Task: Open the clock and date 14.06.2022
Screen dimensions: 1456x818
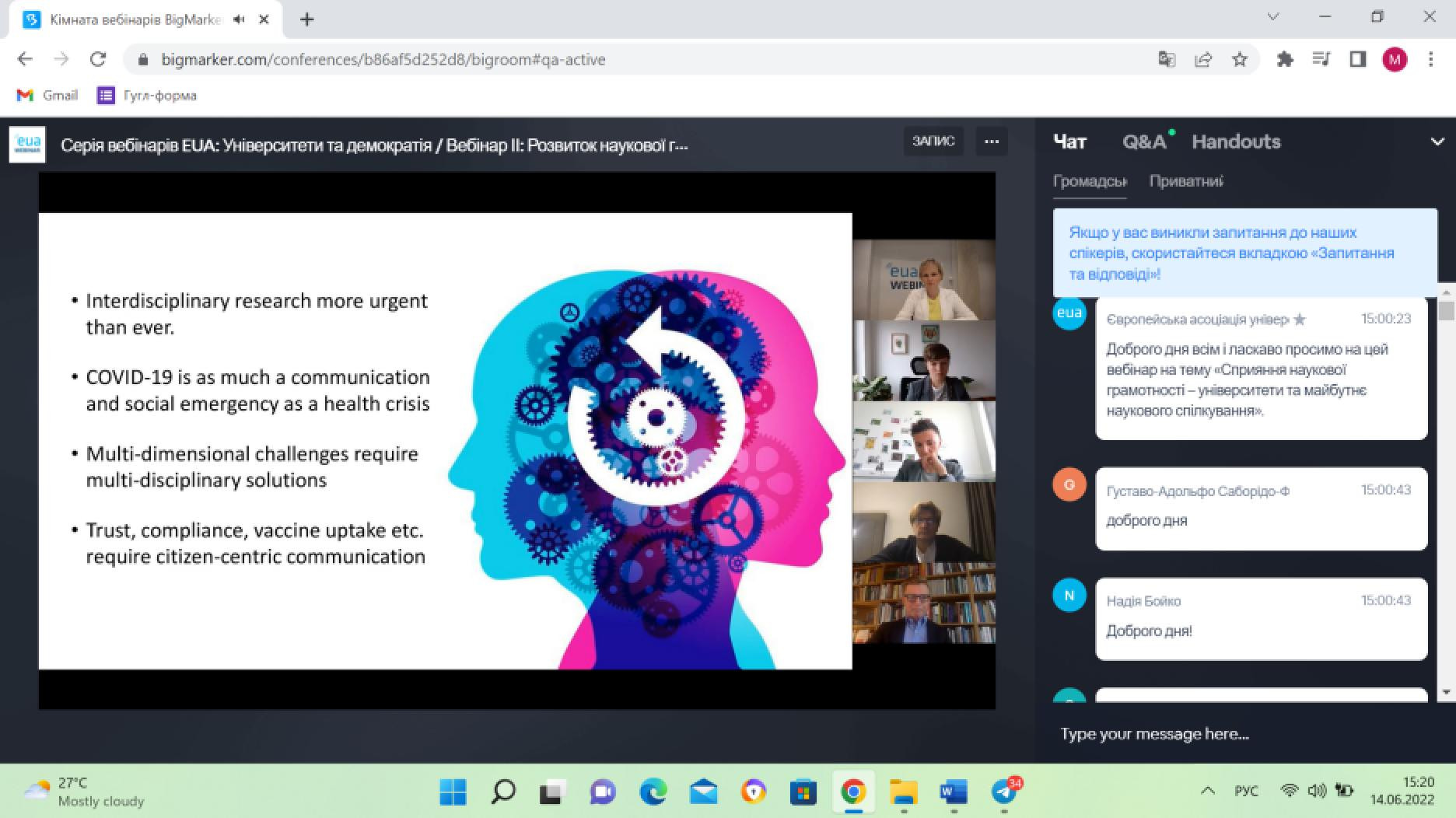Action: [1402, 791]
